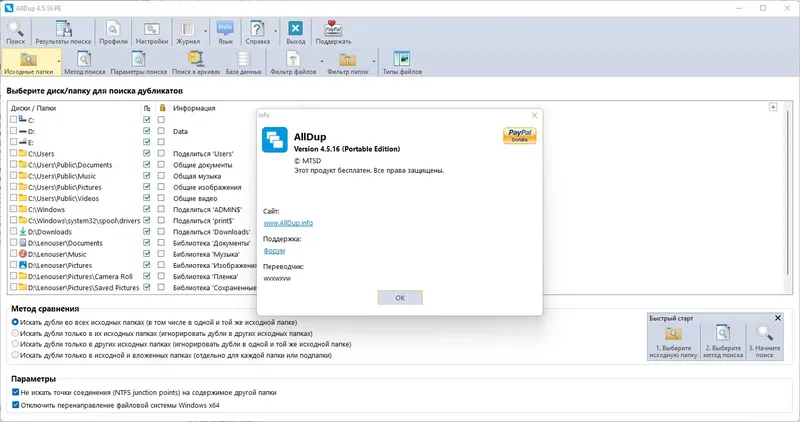Select radio дубли только в исходной и вложенных папках
The width and height of the screenshot is (800, 422).
(x=15, y=355)
